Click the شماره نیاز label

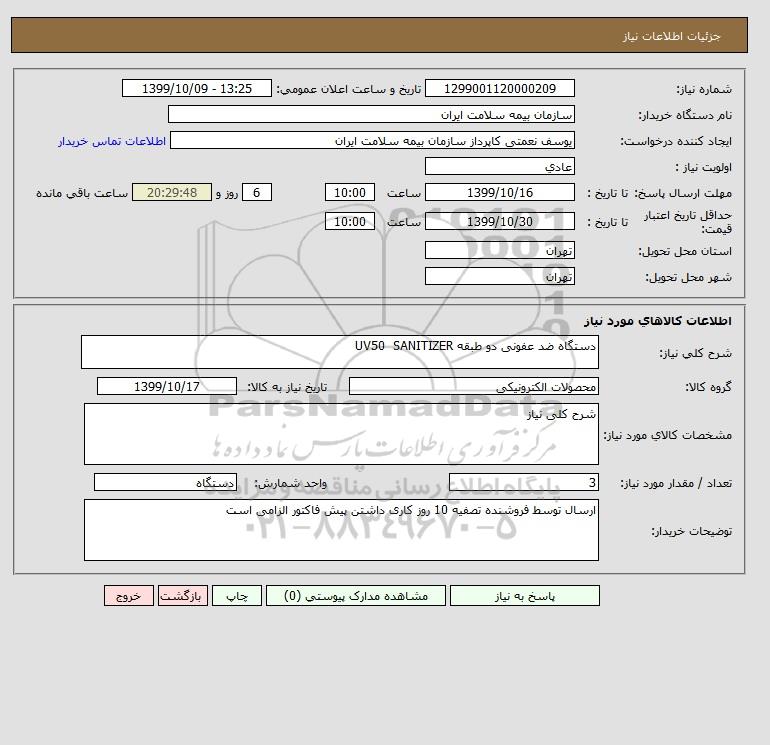[704, 89]
